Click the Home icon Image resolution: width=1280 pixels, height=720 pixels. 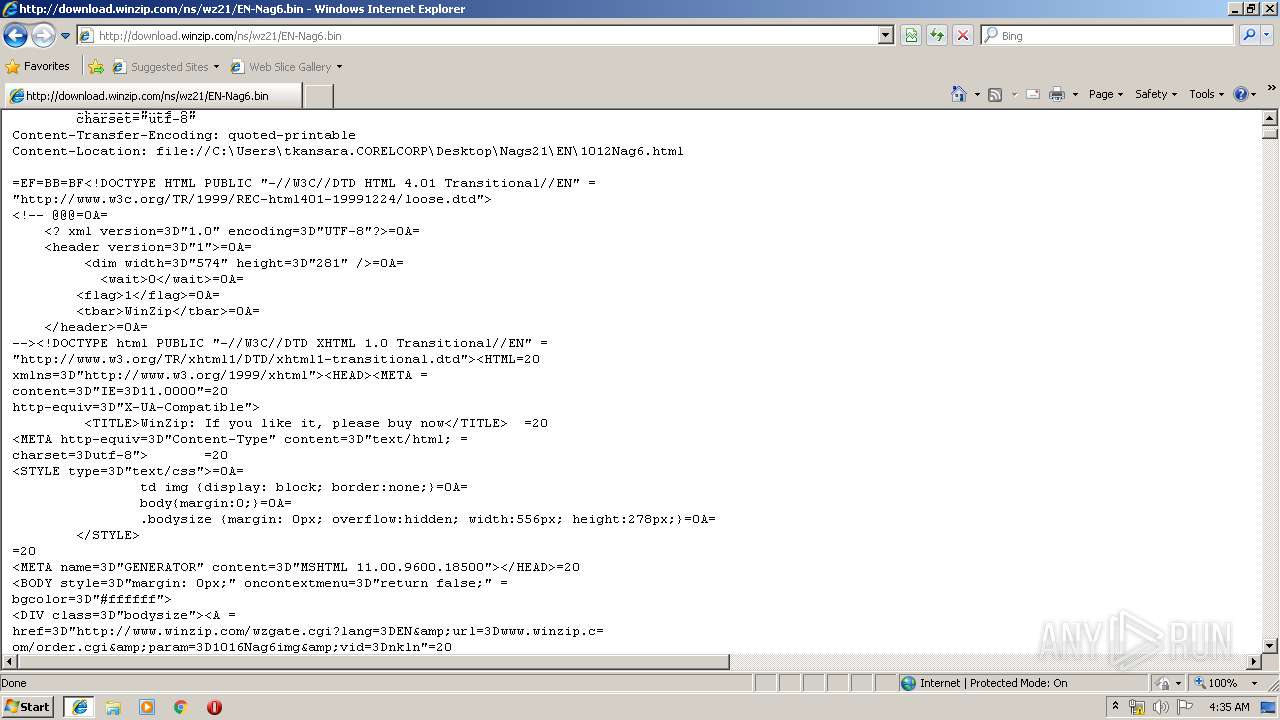coord(959,94)
